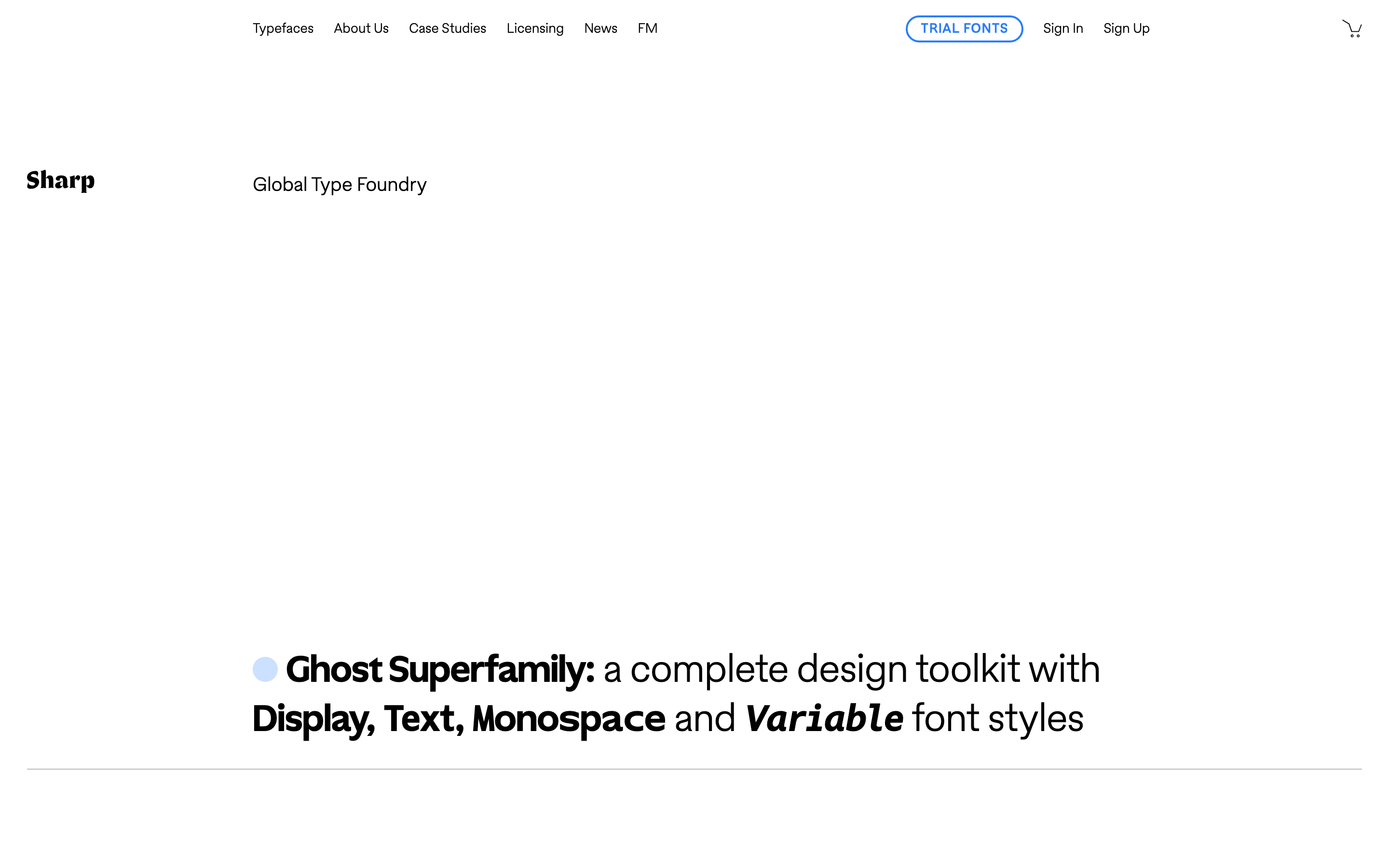This screenshot has height=868, width=1389.
Task: Click the words 'font styles' in the headline
Action: click(998, 719)
